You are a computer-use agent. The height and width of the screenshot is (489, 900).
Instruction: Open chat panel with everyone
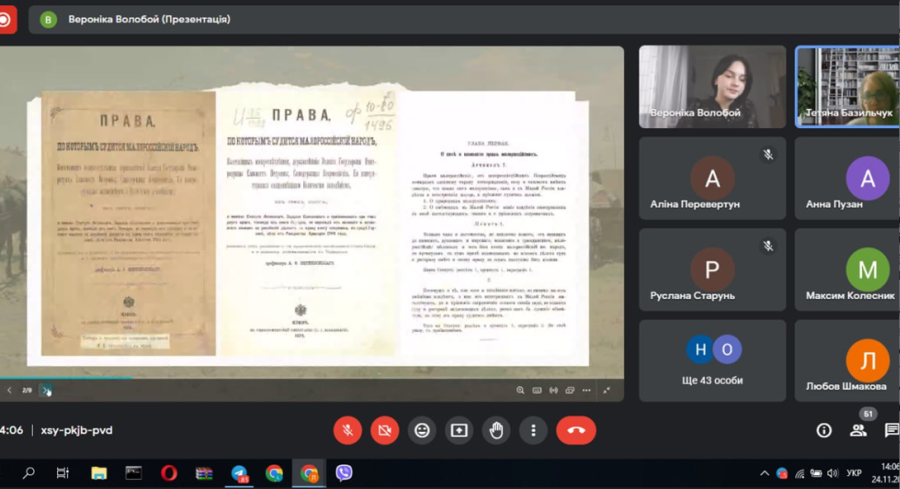(x=892, y=430)
